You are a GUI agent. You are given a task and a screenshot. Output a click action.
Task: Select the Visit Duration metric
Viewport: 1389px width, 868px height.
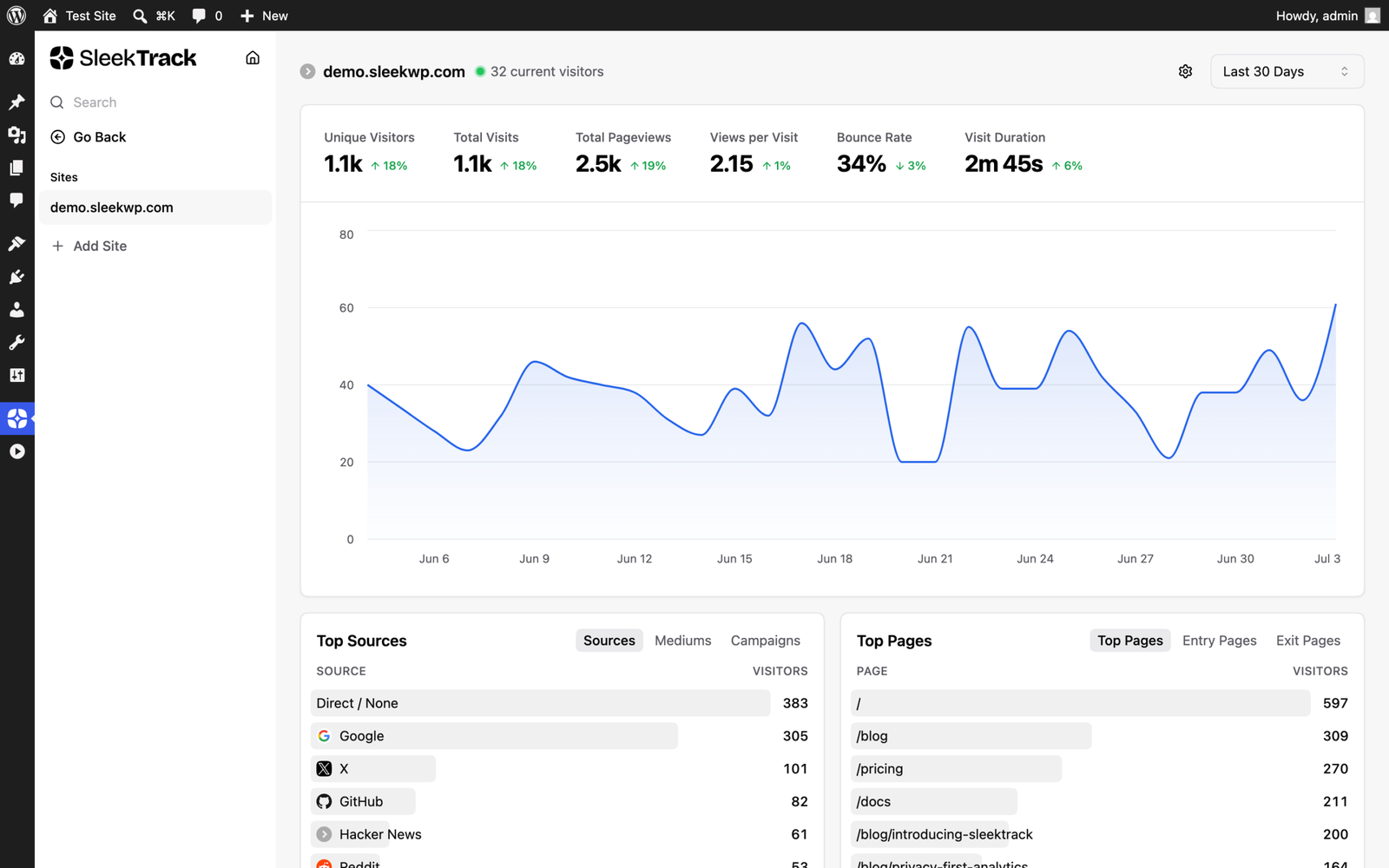pyautogui.click(x=1024, y=154)
